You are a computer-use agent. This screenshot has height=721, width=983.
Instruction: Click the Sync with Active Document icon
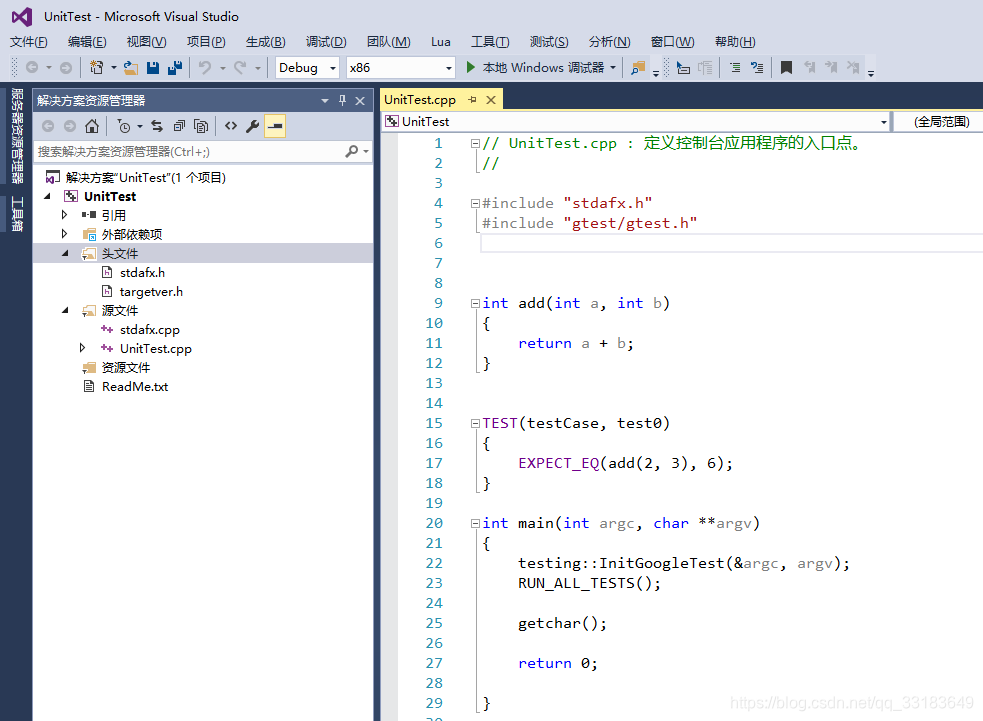(157, 126)
